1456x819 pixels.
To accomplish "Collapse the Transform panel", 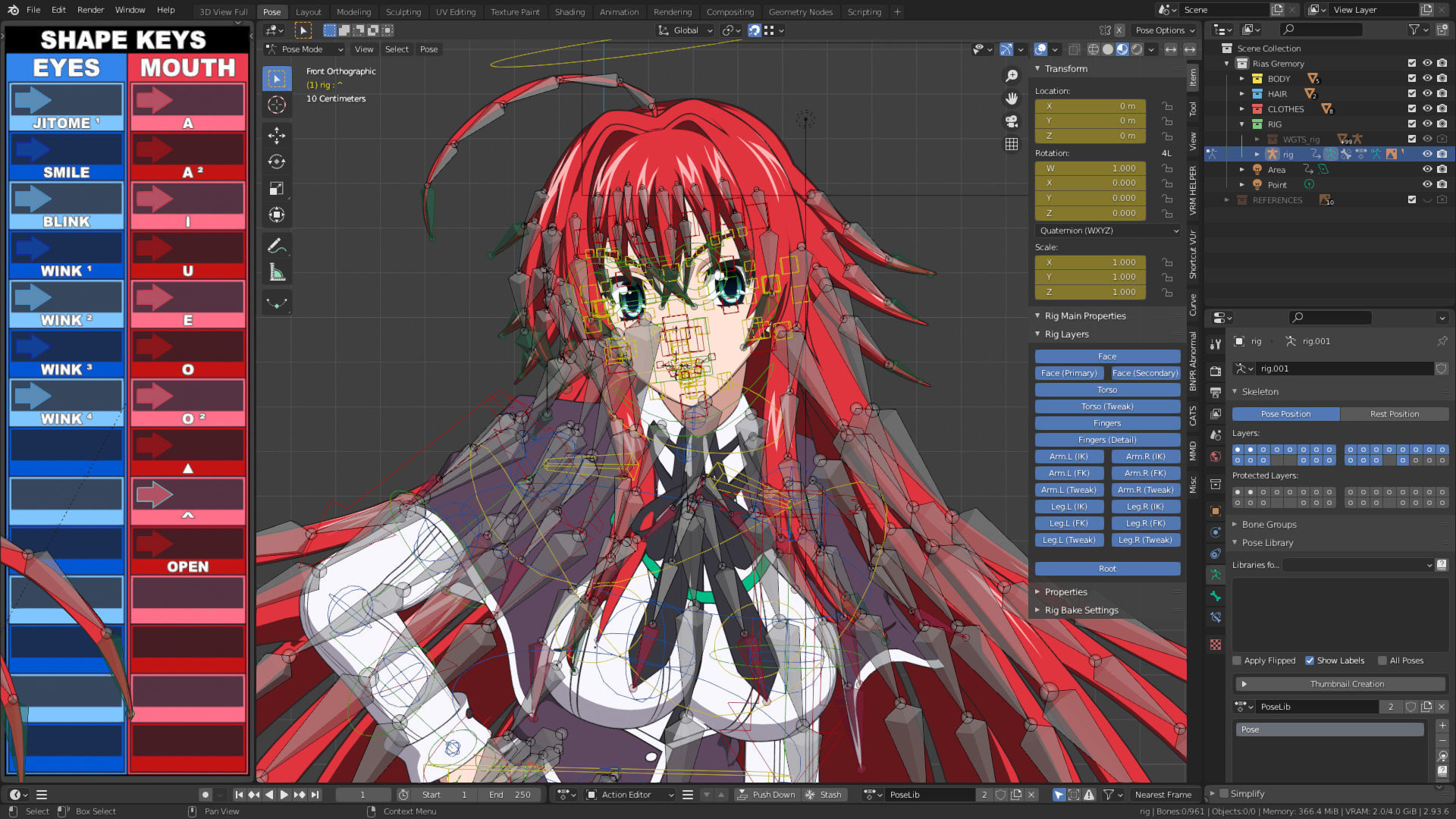I will pyautogui.click(x=1066, y=68).
